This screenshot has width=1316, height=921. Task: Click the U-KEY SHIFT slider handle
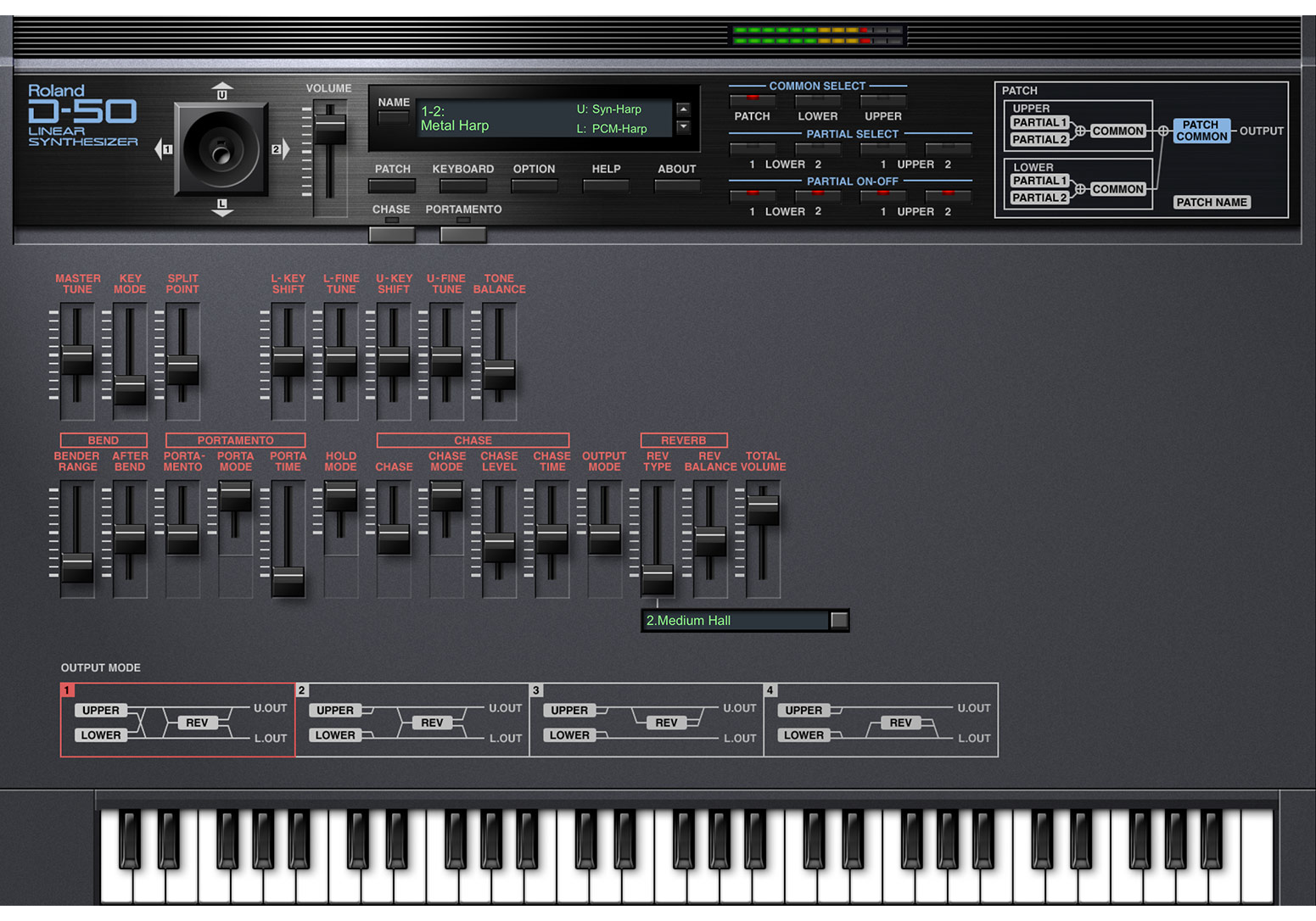click(x=393, y=361)
